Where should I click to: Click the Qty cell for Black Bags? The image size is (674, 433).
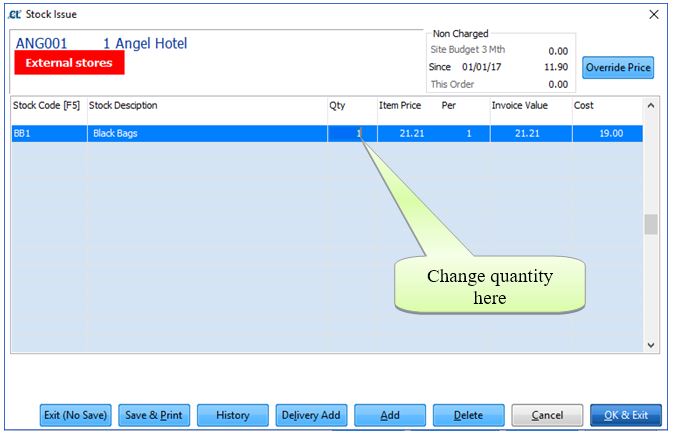[x=351, y=133]
